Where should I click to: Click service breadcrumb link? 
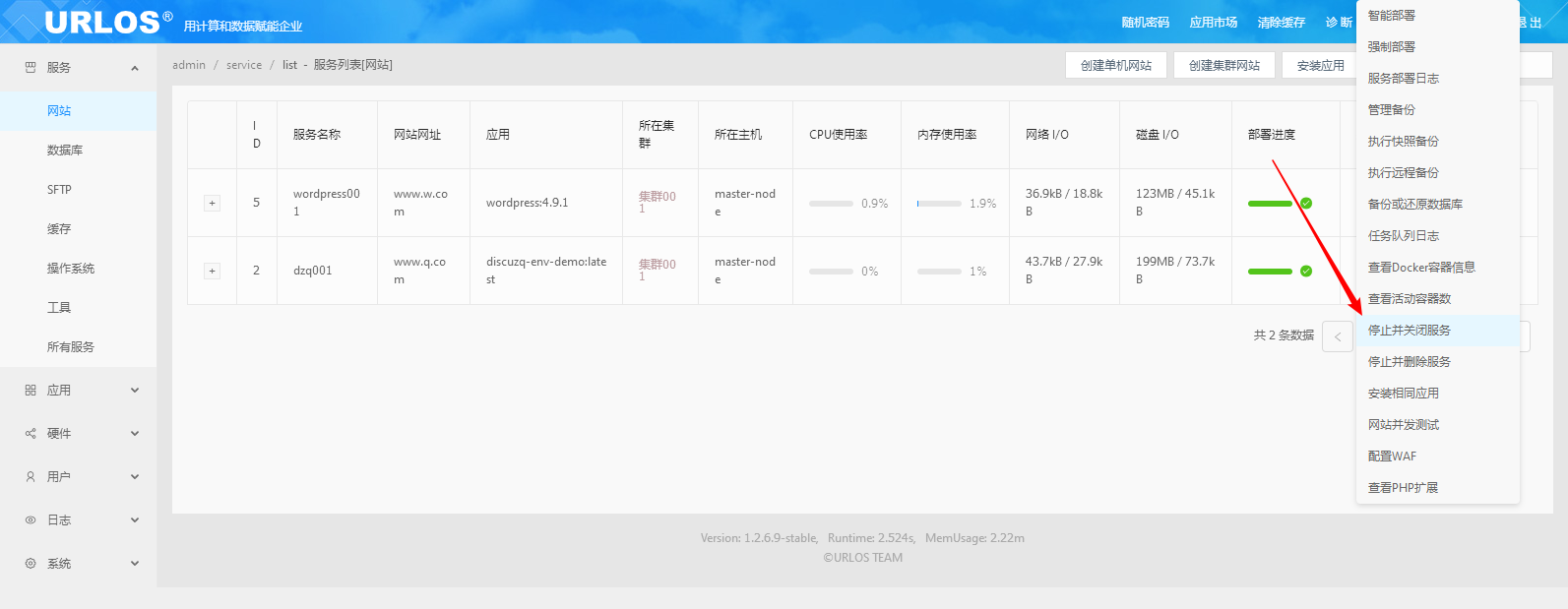pos(244,65)
